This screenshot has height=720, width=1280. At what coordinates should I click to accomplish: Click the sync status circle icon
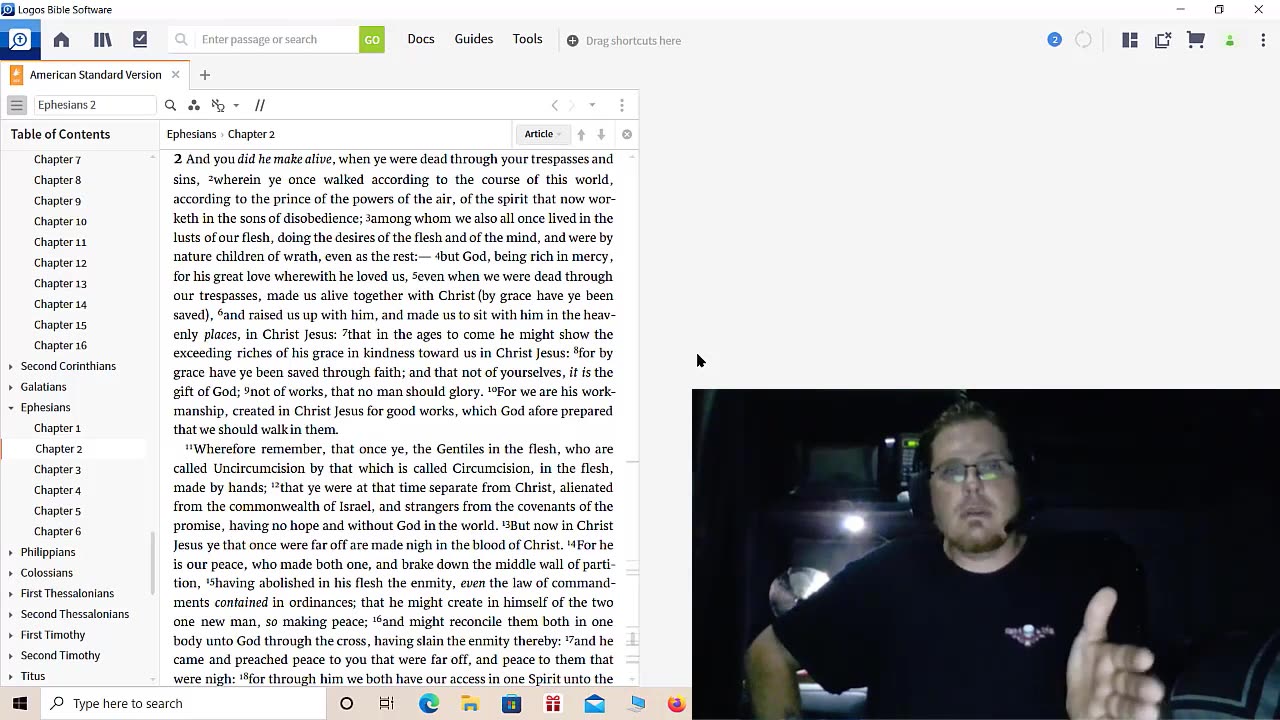click(x=1083, y=40)
